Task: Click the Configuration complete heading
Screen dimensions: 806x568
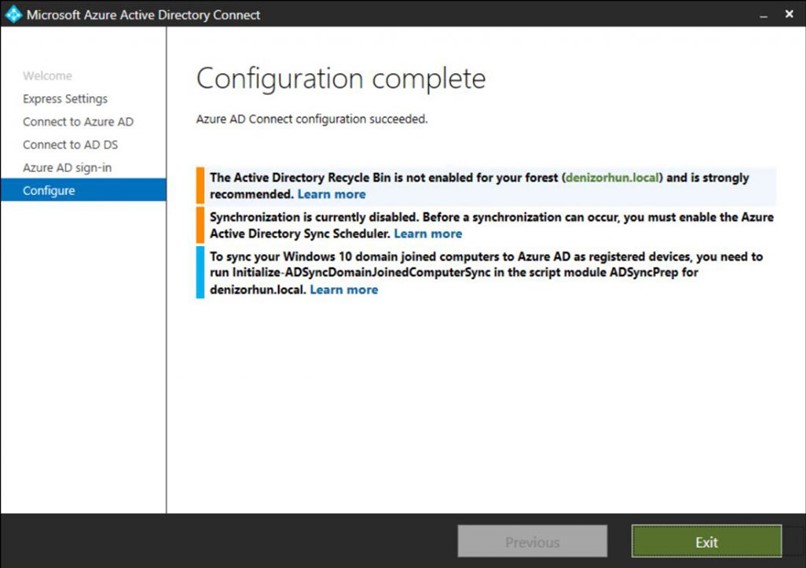Action: click(341, 79)
